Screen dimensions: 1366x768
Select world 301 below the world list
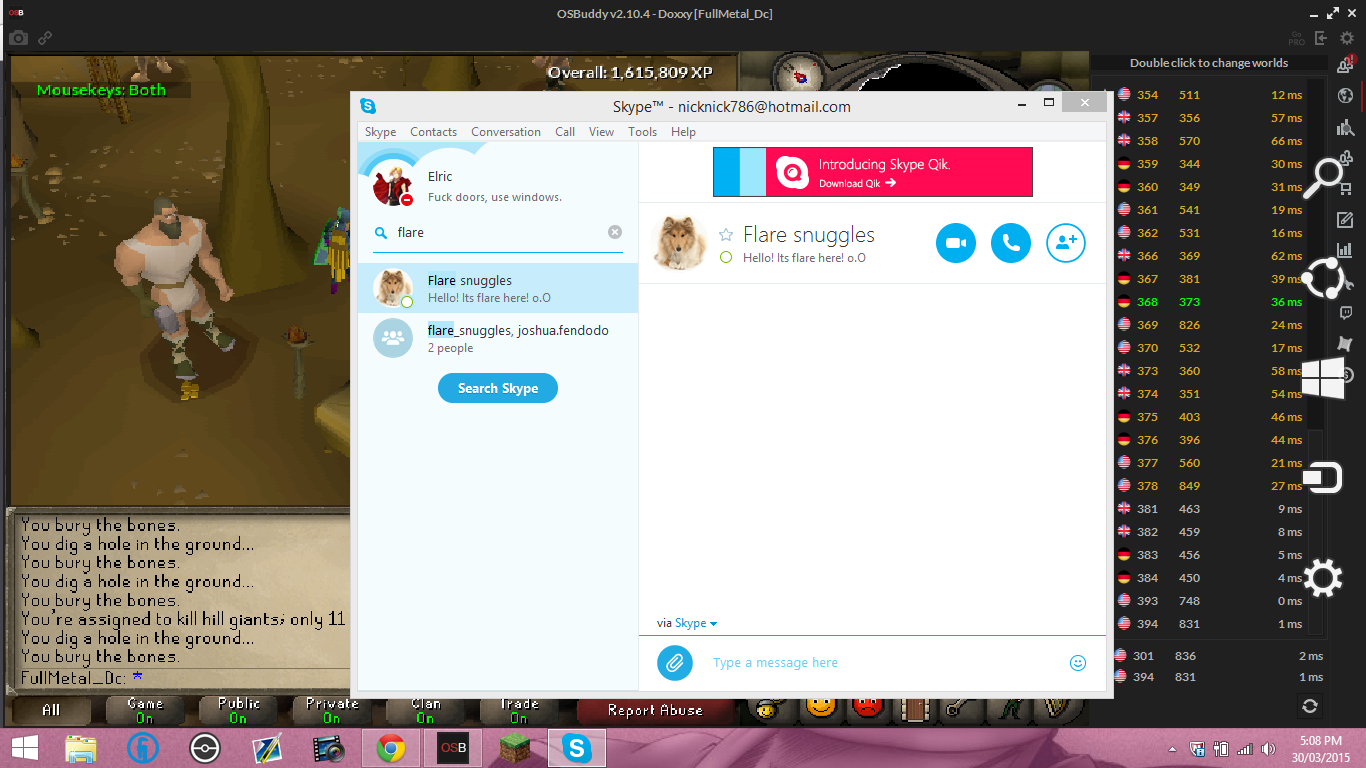[1218, 656]
